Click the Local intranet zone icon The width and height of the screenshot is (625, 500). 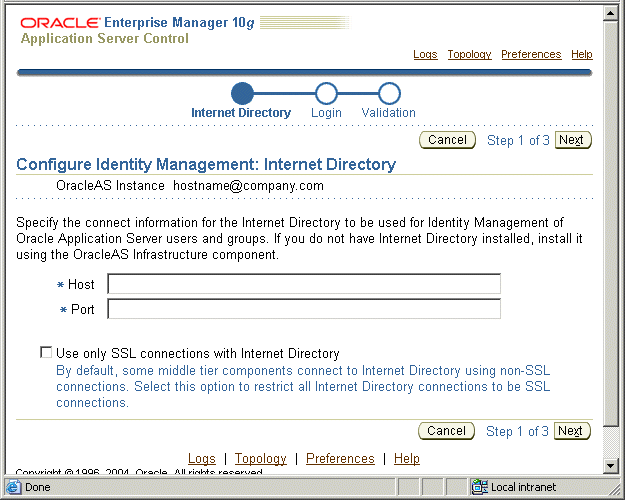[x=480, y=487]
